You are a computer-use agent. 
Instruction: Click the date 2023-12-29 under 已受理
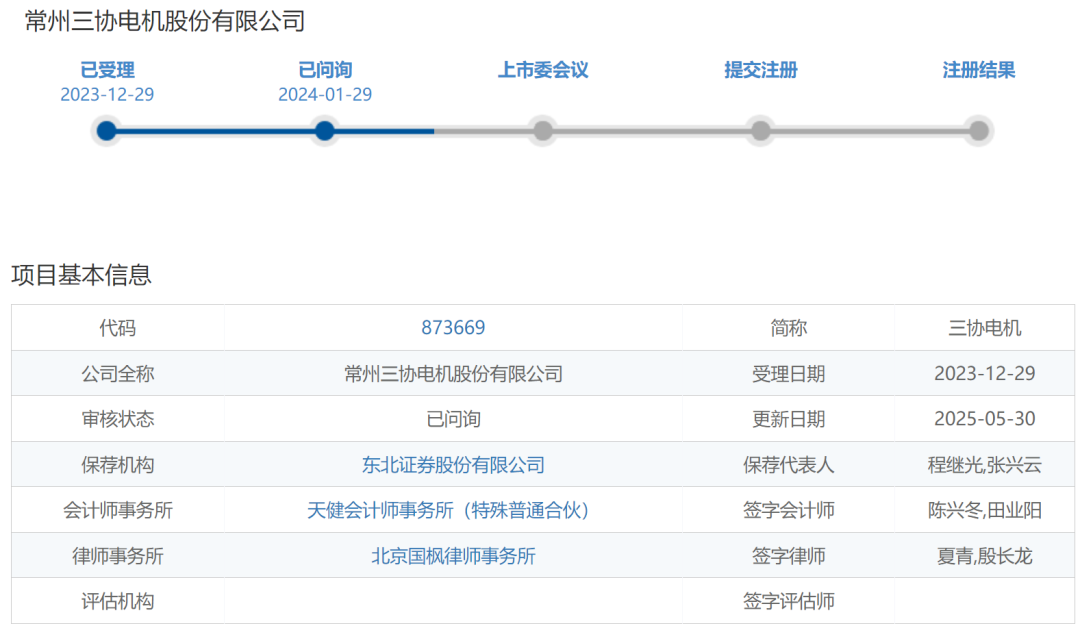107,94
